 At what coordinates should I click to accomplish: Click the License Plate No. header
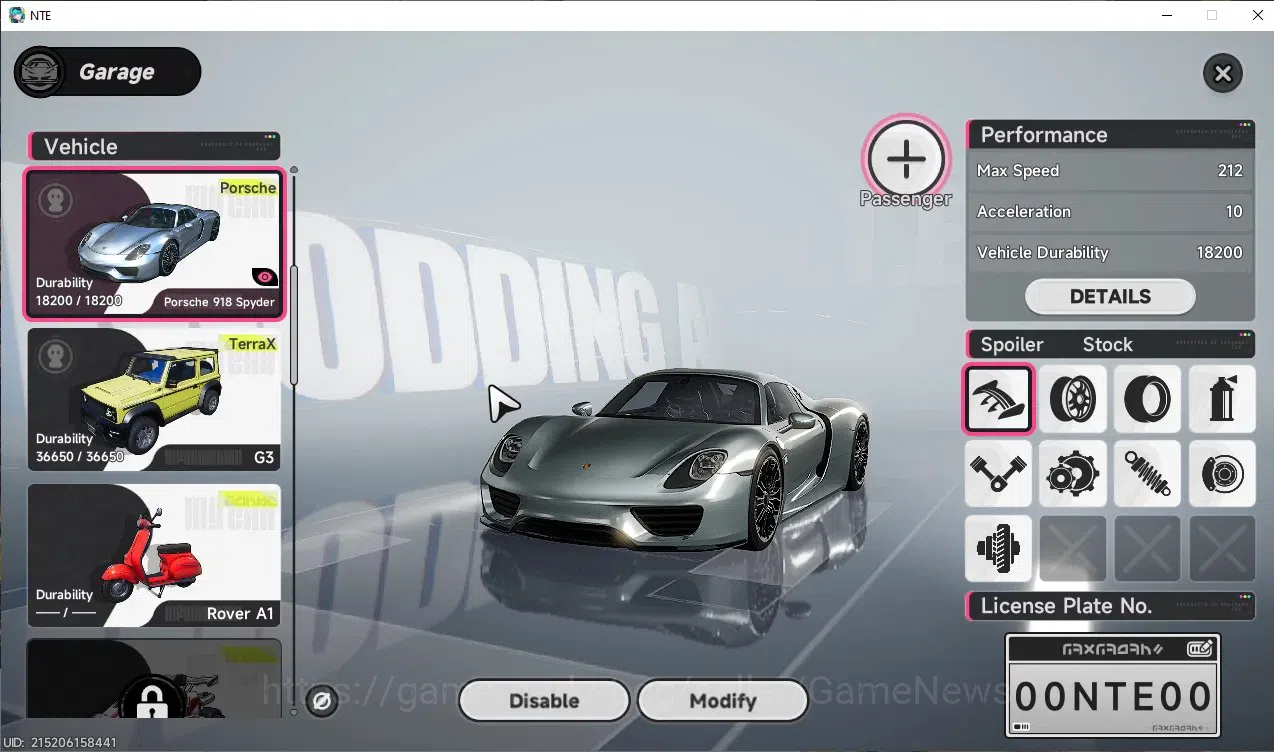pyautogui.click(x=1110, y=606)
